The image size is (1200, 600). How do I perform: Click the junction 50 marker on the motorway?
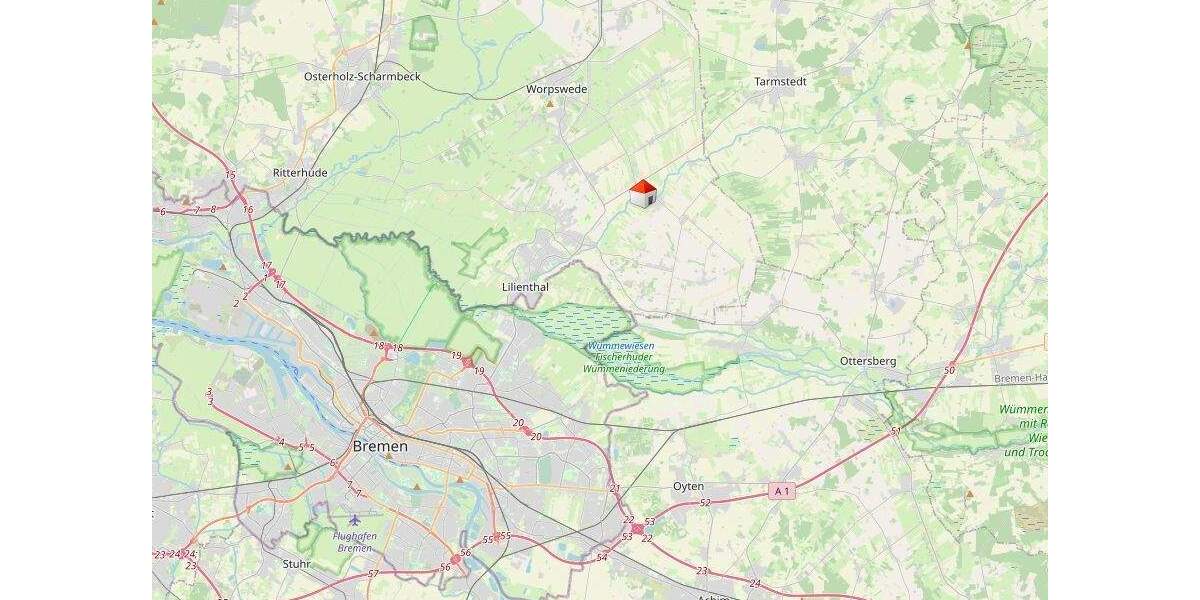coord(949,370)
